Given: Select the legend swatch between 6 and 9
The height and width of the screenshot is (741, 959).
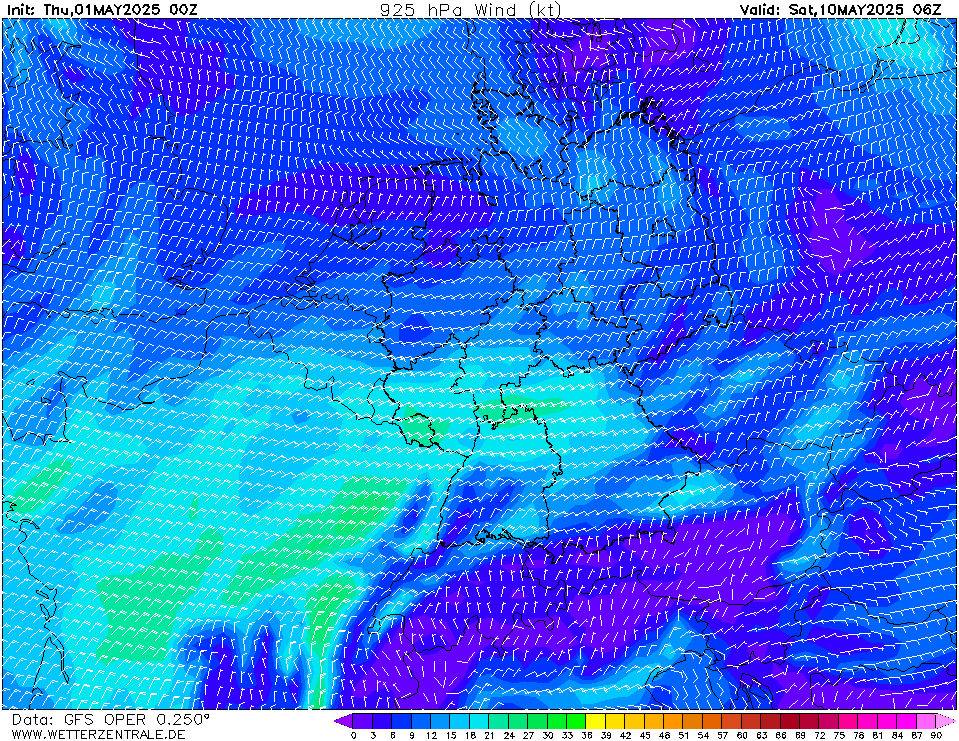Looking at the screenshot, I should 402,721.
